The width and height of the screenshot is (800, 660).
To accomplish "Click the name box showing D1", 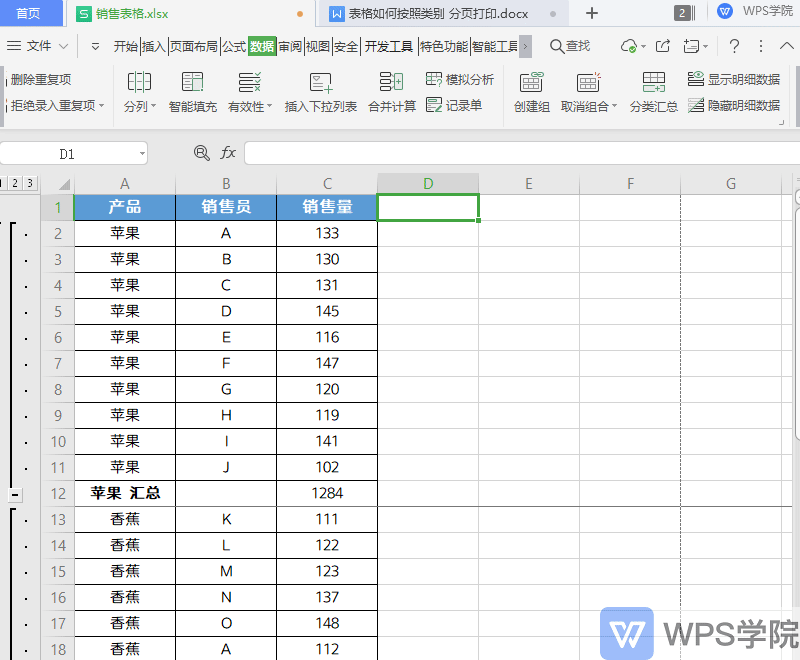I will (67, 154).
